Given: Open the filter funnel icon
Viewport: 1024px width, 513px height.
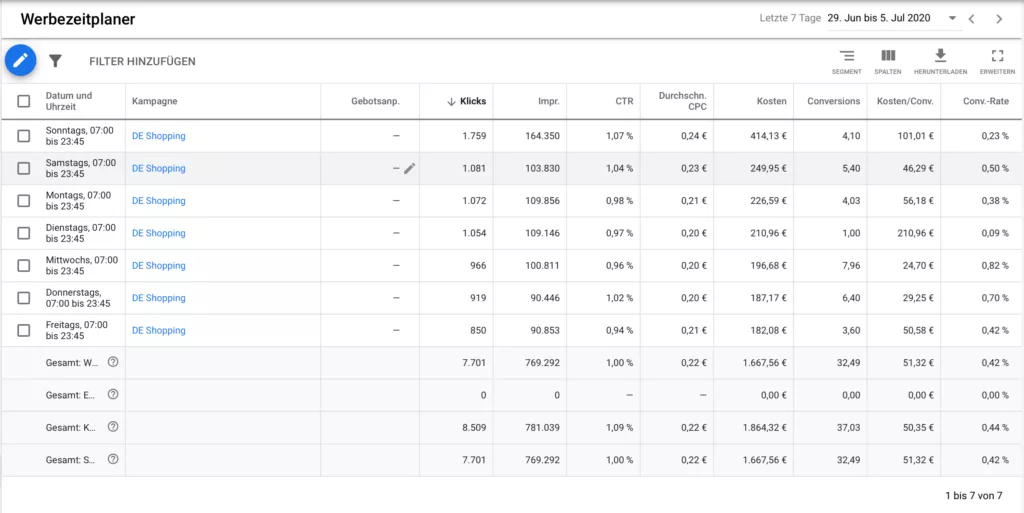Looking at the screenshot, I should click(56, 61).
